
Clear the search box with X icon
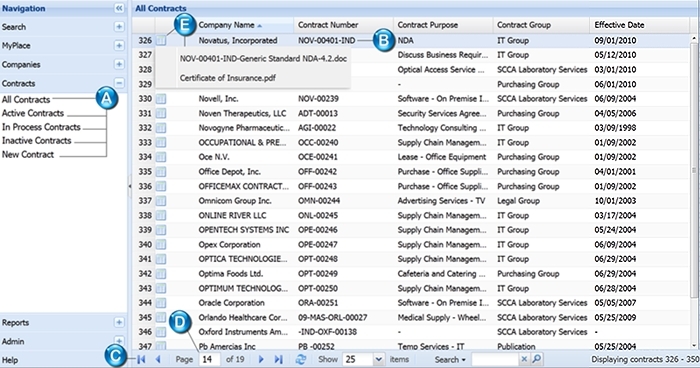(x=524, y=359)
